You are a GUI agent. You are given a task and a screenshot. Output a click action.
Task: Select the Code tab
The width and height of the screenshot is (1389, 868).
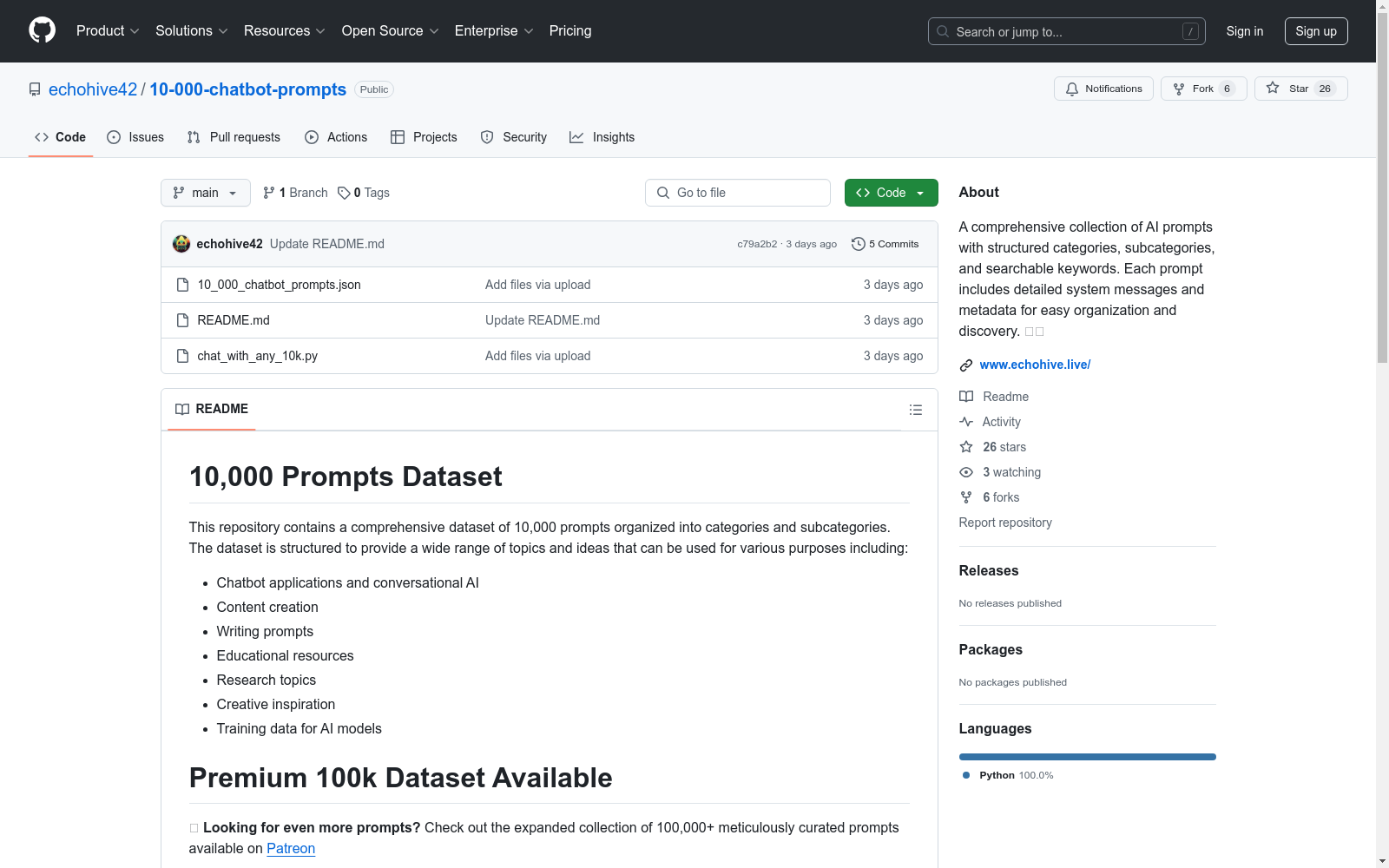(60, 137)
